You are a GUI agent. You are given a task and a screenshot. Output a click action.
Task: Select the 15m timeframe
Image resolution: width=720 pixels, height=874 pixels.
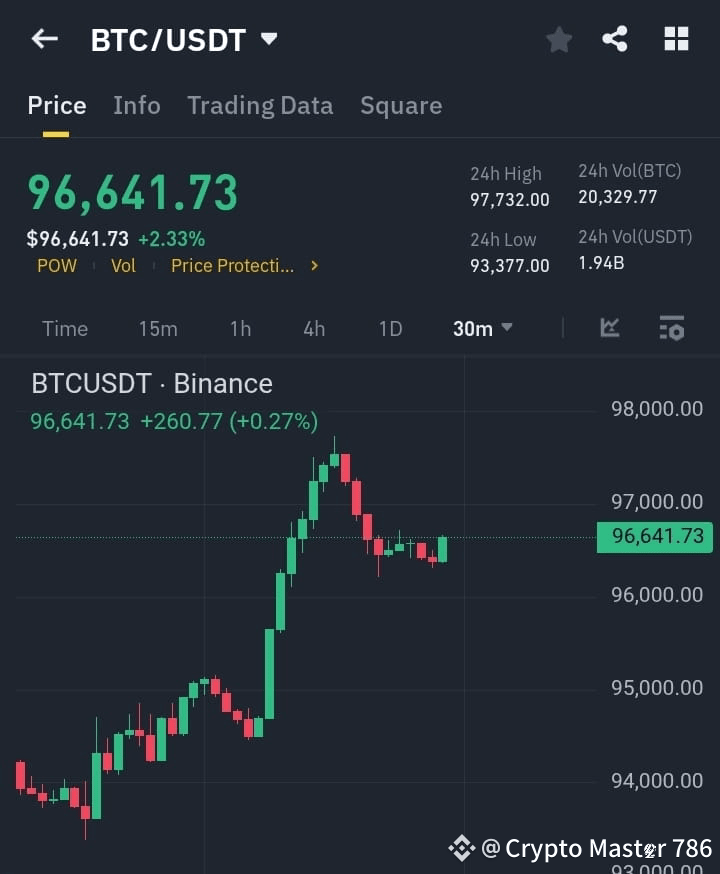(x=158, y=328)
